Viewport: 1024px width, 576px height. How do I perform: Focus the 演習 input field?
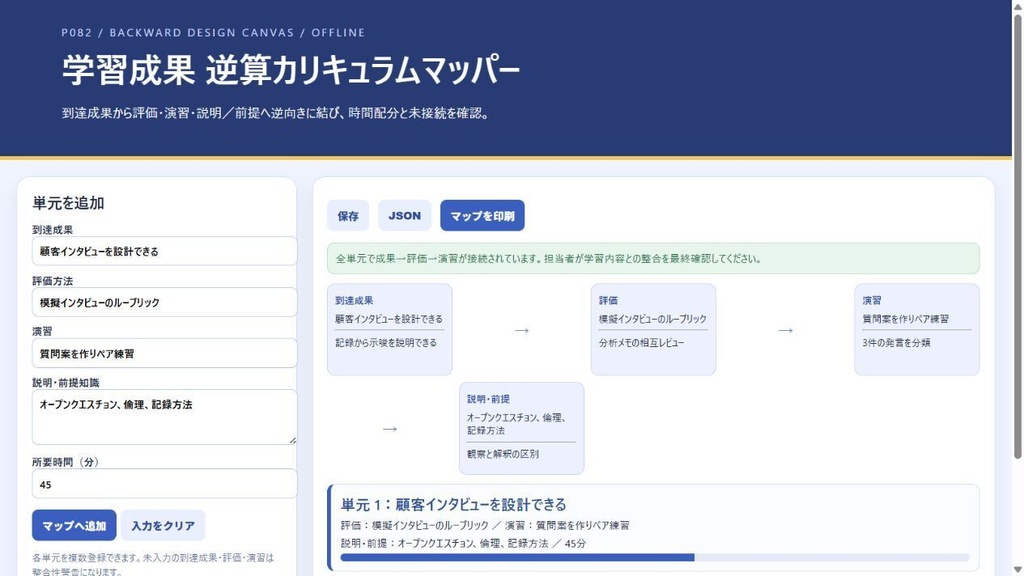click(x=165, y=353)
